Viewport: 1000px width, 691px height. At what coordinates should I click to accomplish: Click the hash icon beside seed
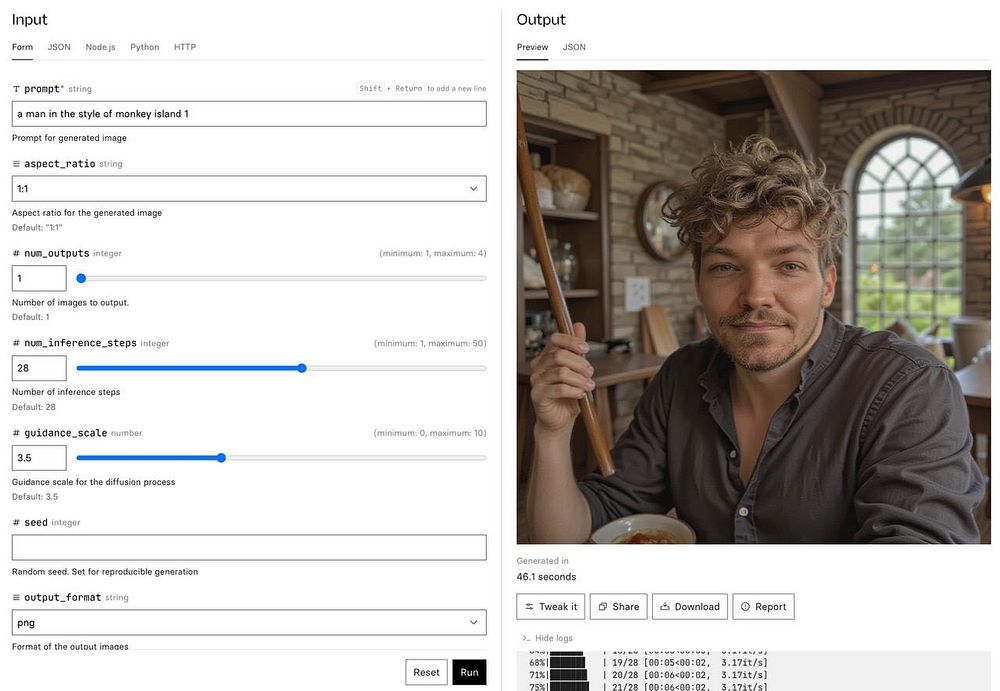pyautogui.click(x=16, y=523)
